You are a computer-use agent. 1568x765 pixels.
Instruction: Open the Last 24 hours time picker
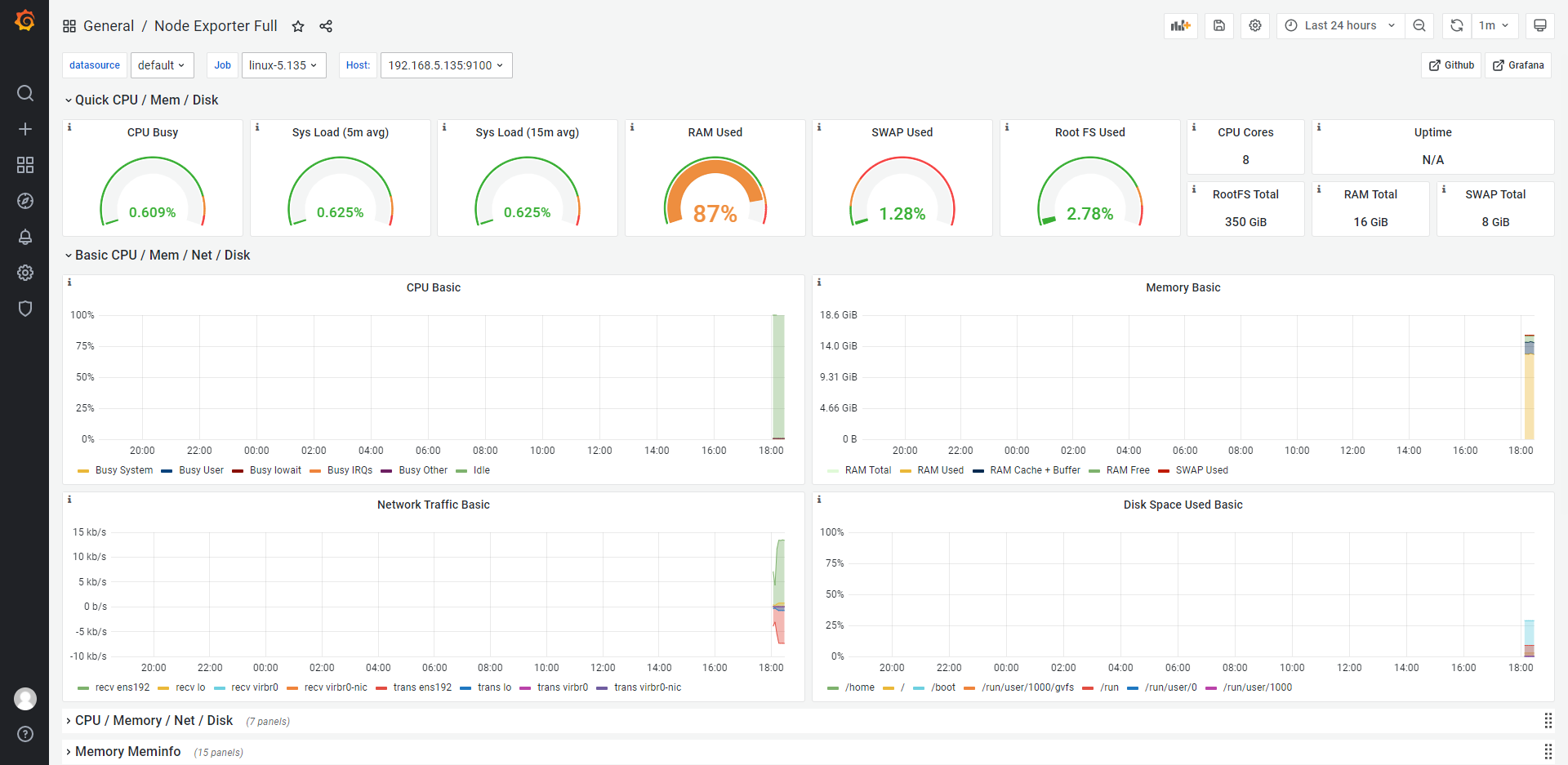[1340, 25]
